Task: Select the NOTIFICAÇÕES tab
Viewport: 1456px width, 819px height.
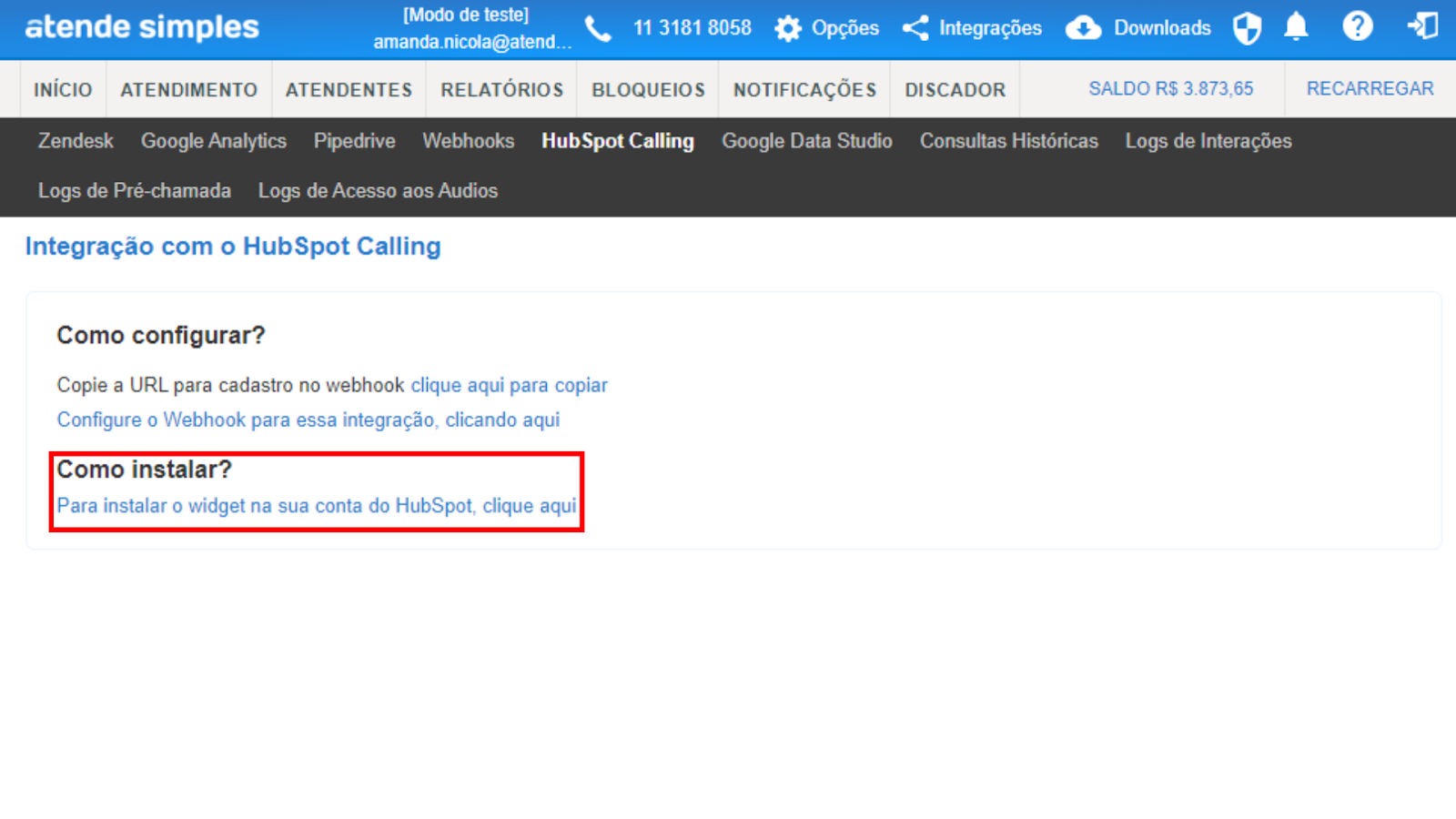Action: pyautogui.click(x=804, y=90)
